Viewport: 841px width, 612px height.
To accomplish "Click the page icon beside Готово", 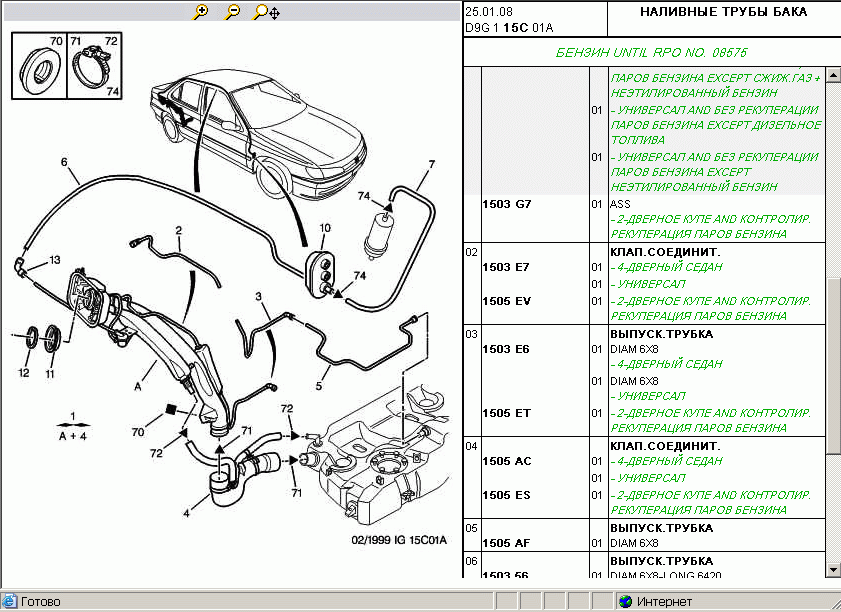I will point(10,601).
